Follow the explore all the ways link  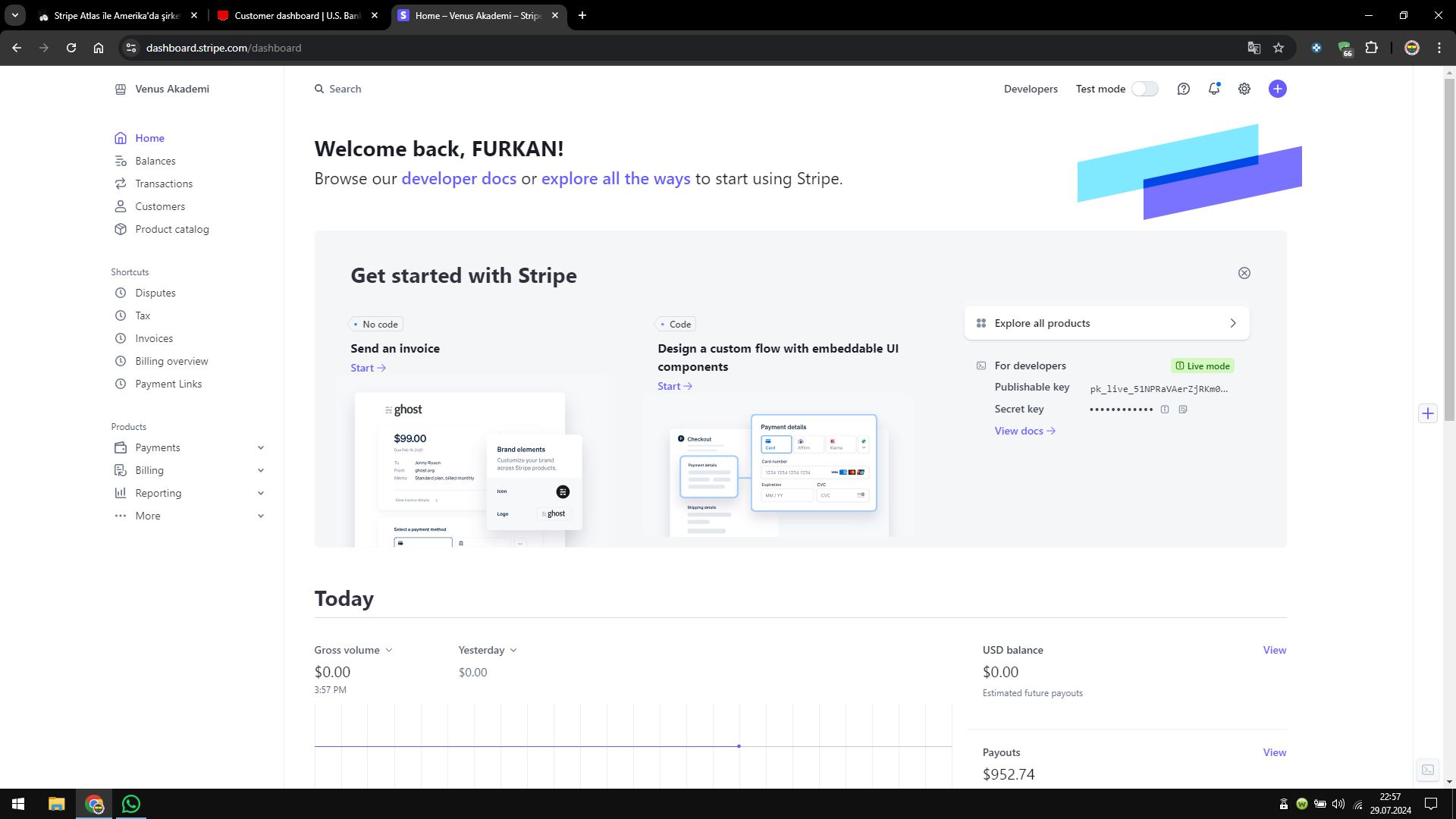click(616, 179)
